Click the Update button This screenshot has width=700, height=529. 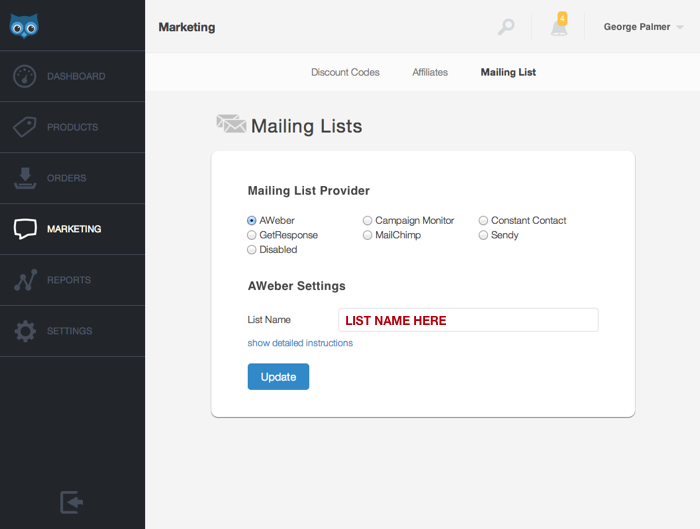tap(278, 377)
